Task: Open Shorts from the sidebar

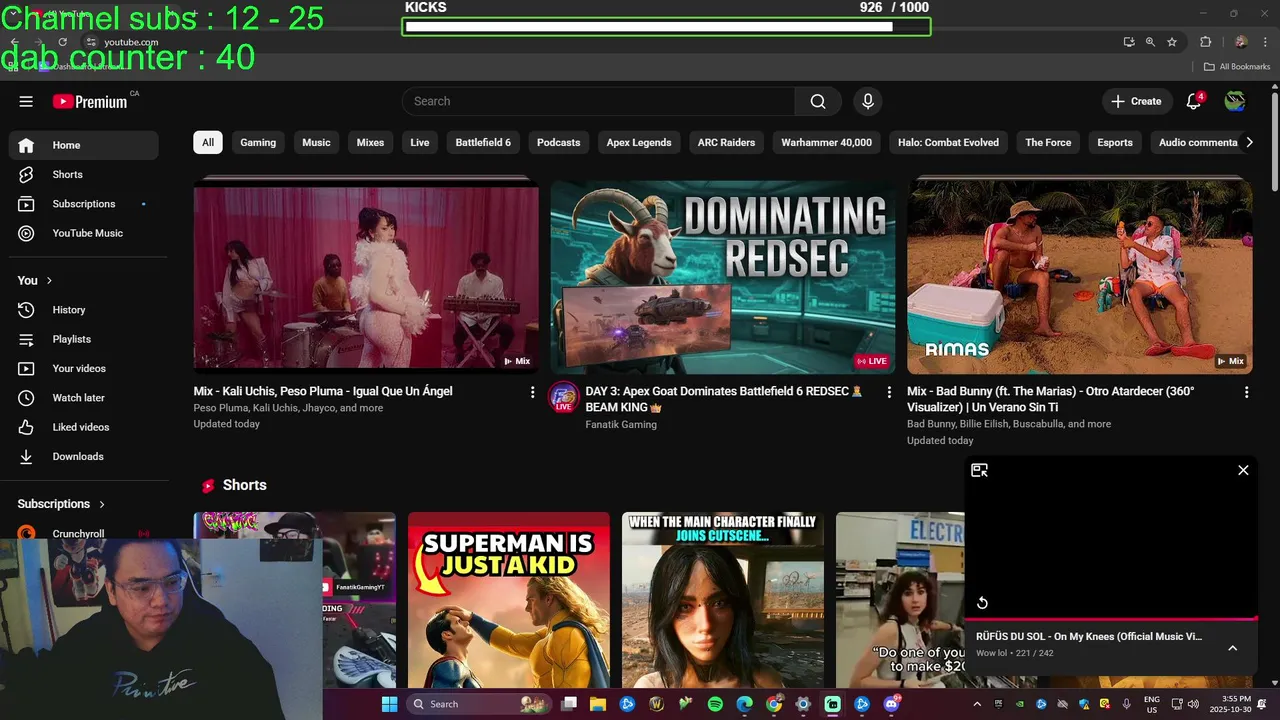Action: [84, 174]
